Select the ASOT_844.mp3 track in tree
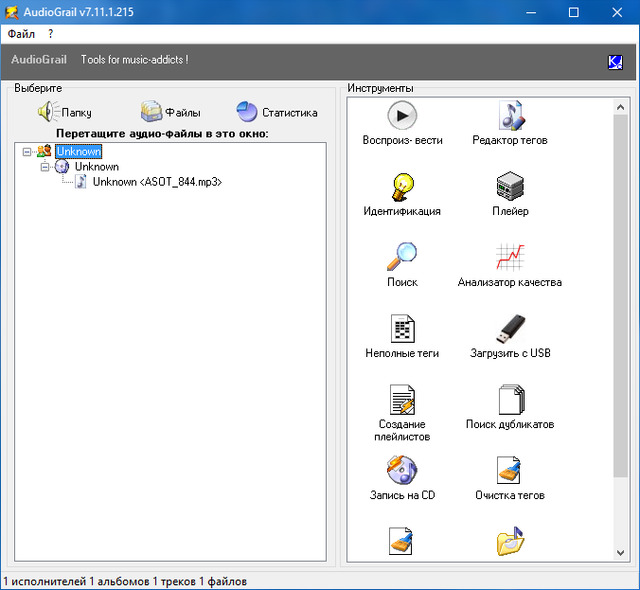Viewport: 640px width, 590px height. coord(156,182)
